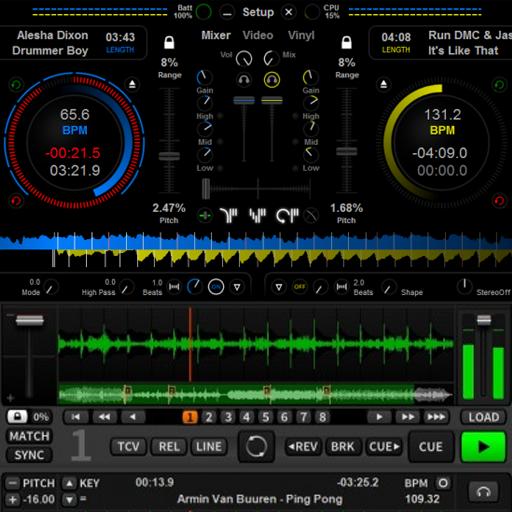Image resolution: width=512 pixels, height=512 pixels.
Task: Click the right channel Gain knob
Action: [311, 77]
